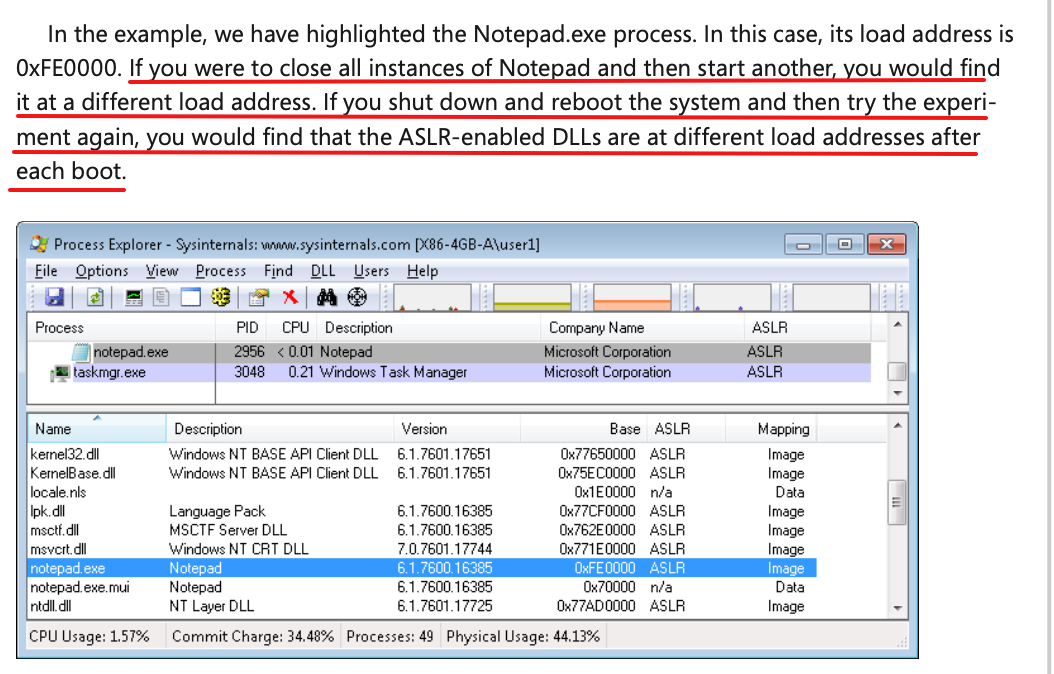Viewport: 1054px width, 674px height.
Task: Sort upper pane by Description header
Action: click(430, 328)
